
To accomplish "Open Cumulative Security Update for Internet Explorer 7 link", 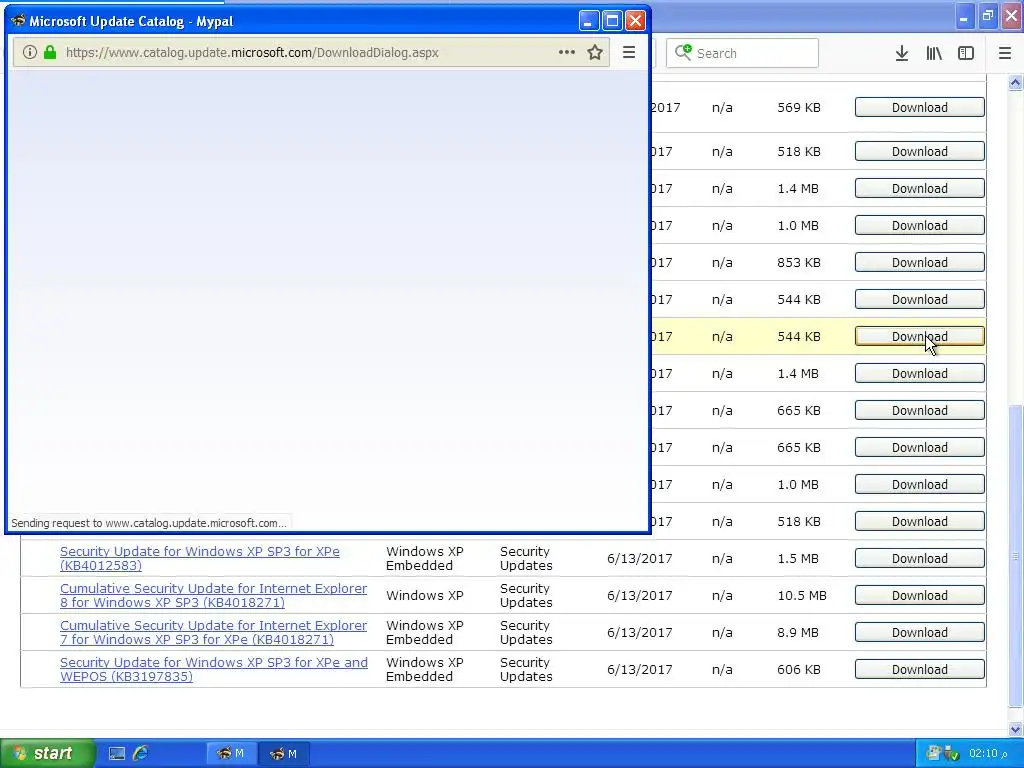I will point(214,632).
